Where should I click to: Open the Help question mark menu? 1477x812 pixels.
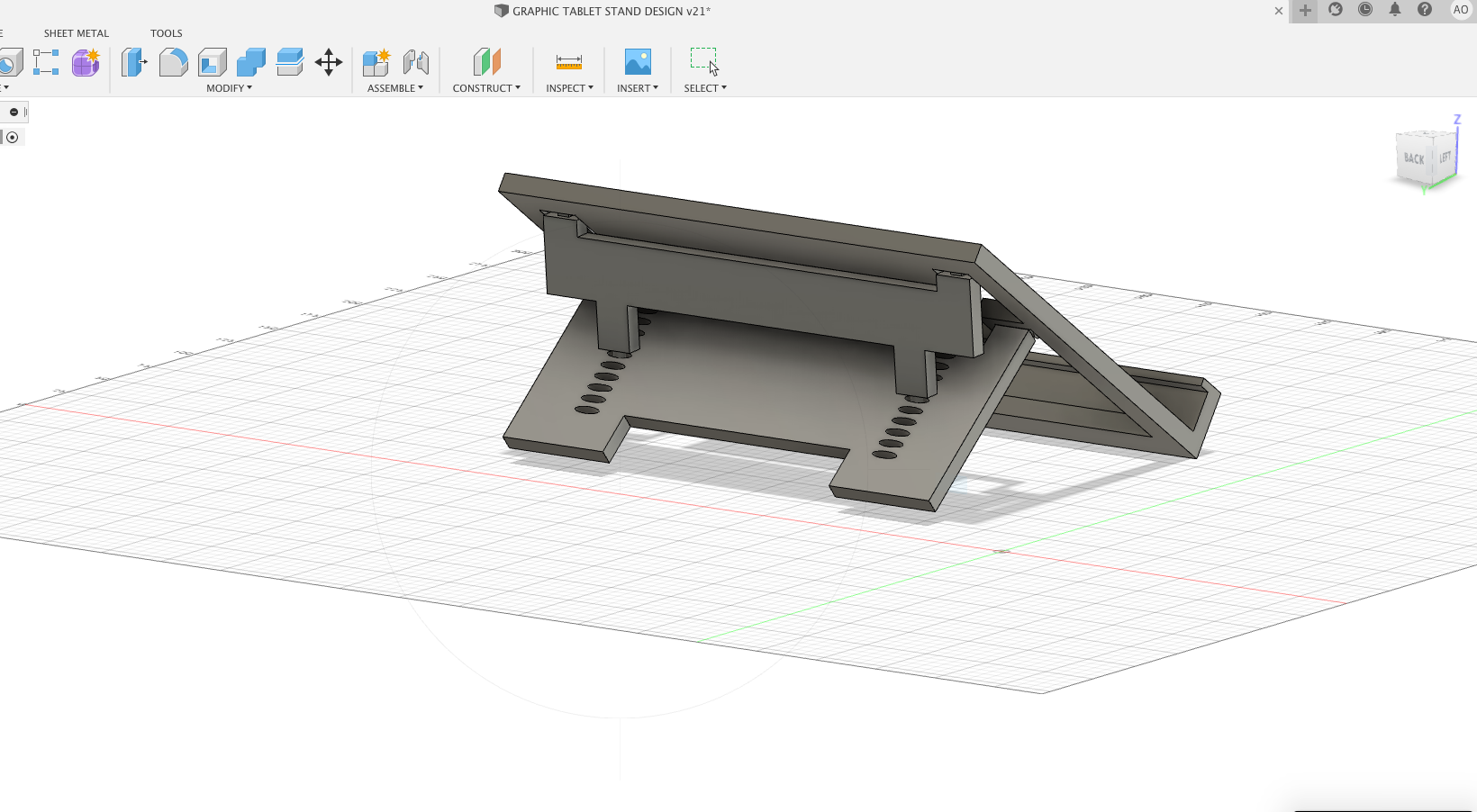[1425, 10]
